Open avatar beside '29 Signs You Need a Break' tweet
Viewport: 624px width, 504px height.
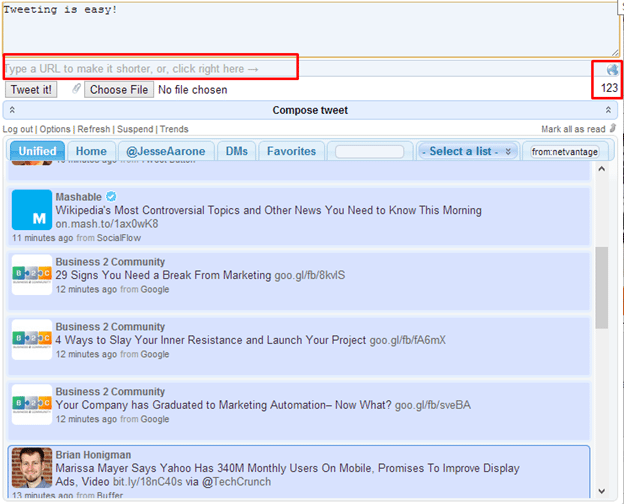32,275
